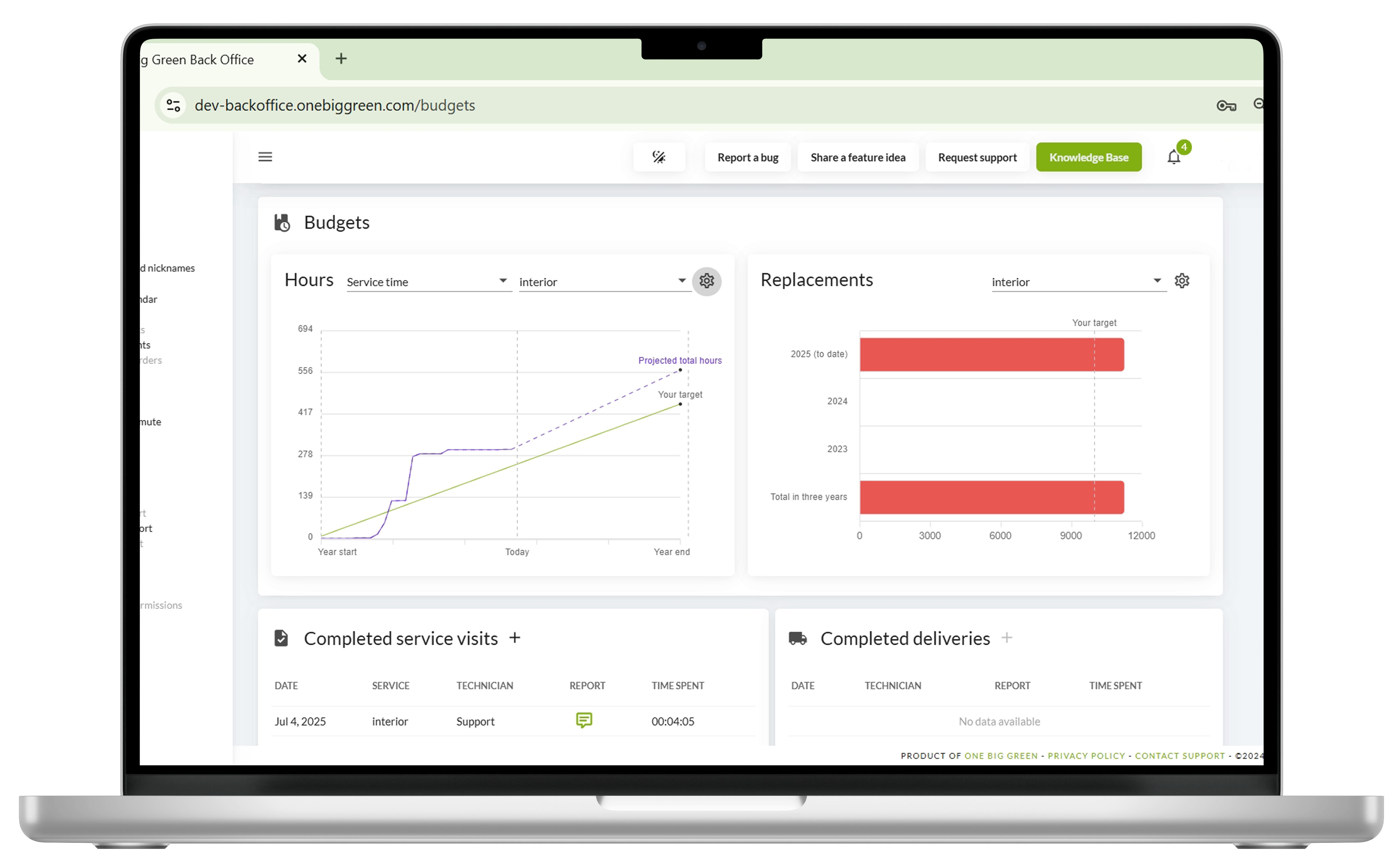Click the Total in three years red bar
The width and height of the screenshot is (1400, 856).
click(x=991, y=497)
